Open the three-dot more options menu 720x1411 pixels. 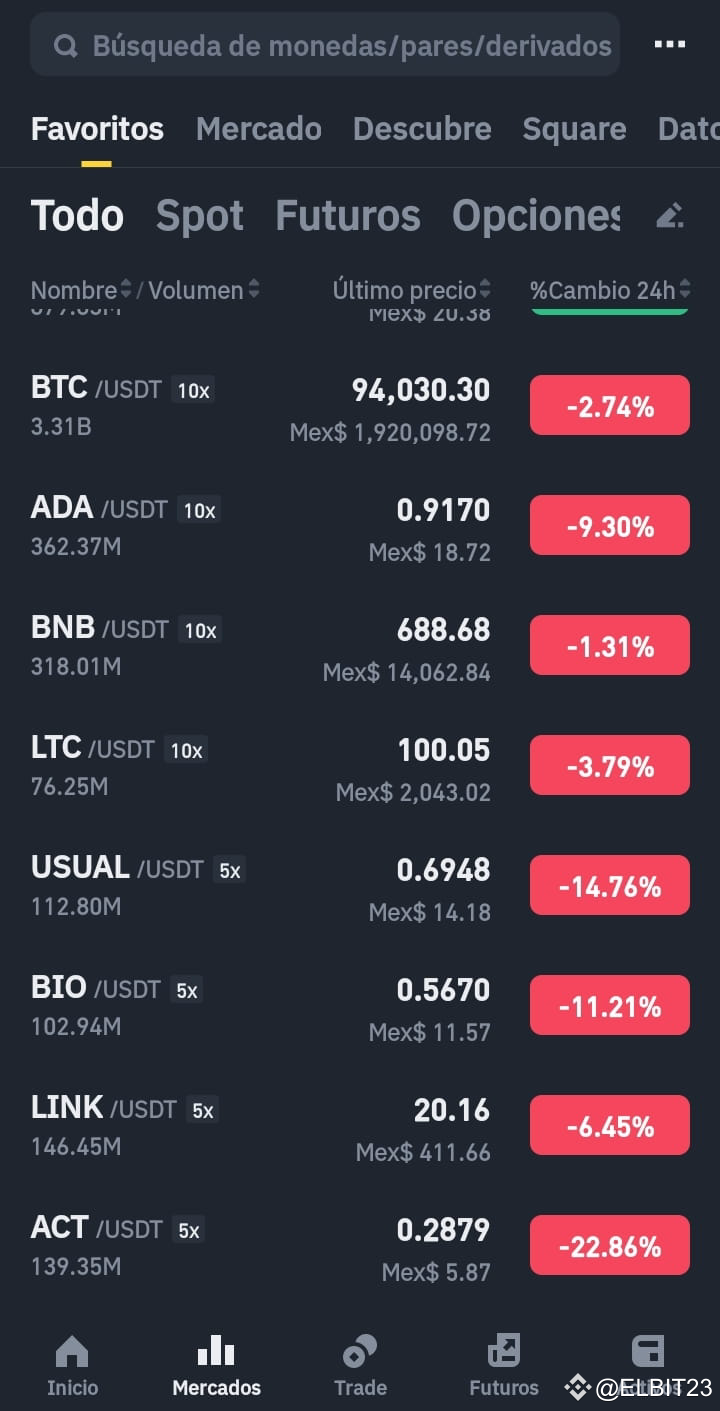(x=669, y=45)
